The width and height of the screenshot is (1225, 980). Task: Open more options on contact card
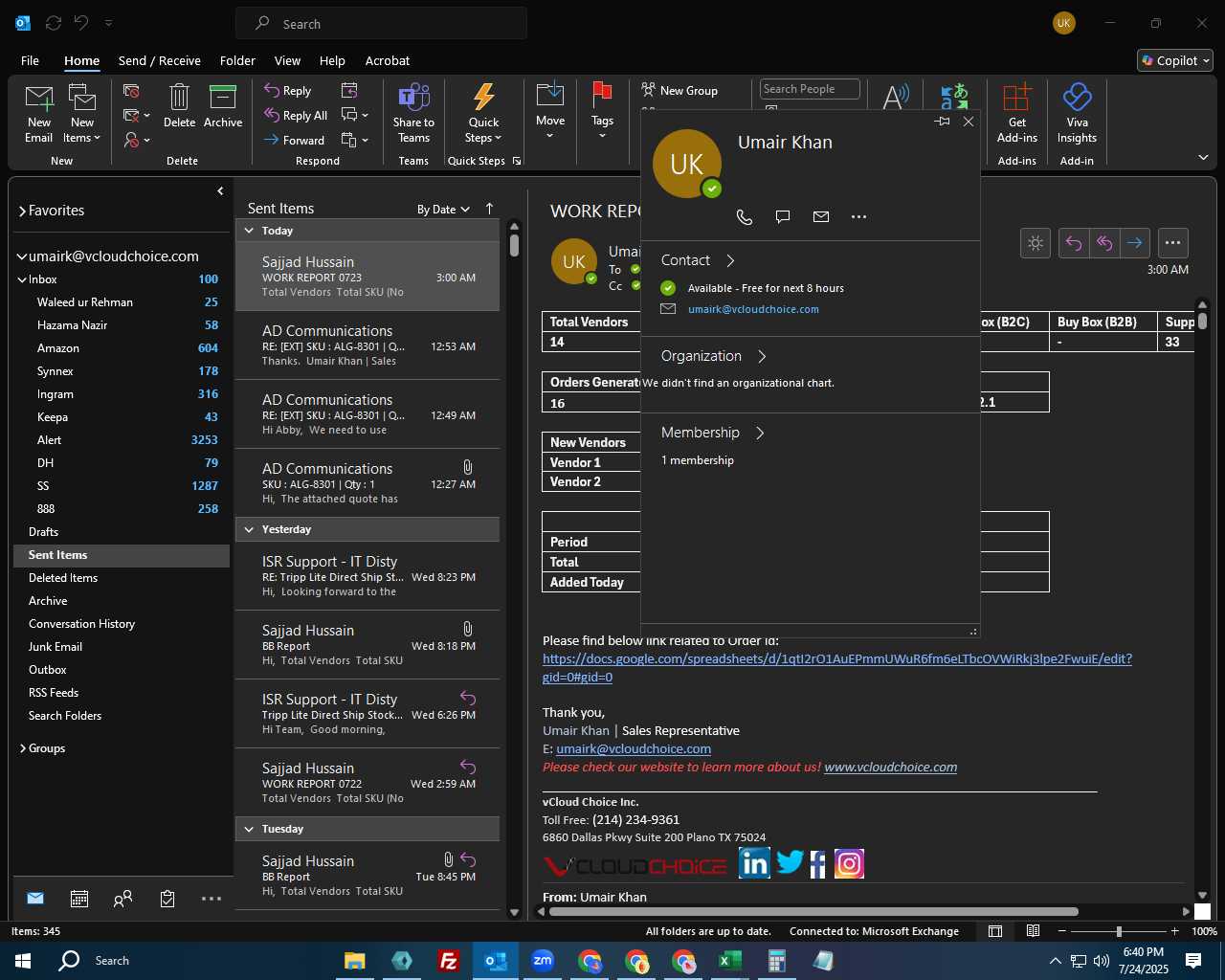pos(858,216)
